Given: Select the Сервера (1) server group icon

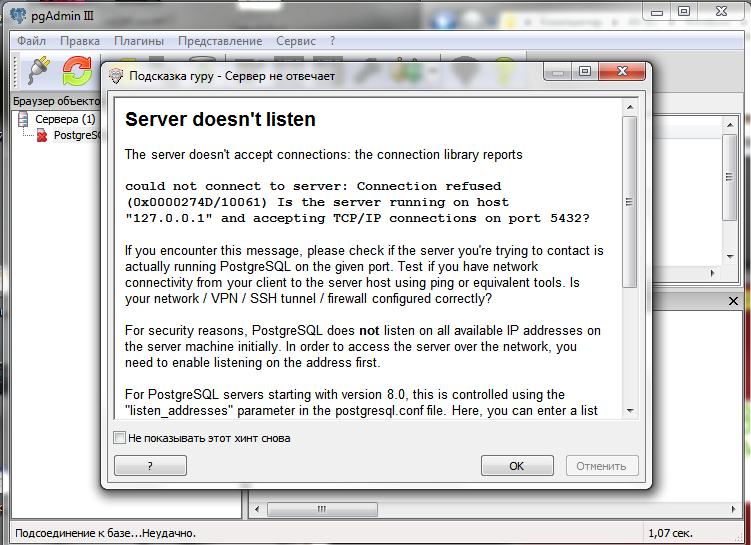Looking at the screenshot, I should (x=23, y=119).
